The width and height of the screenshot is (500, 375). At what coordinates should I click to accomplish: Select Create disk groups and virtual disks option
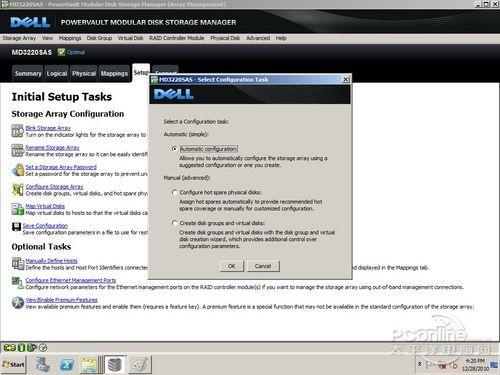(174, 223)
